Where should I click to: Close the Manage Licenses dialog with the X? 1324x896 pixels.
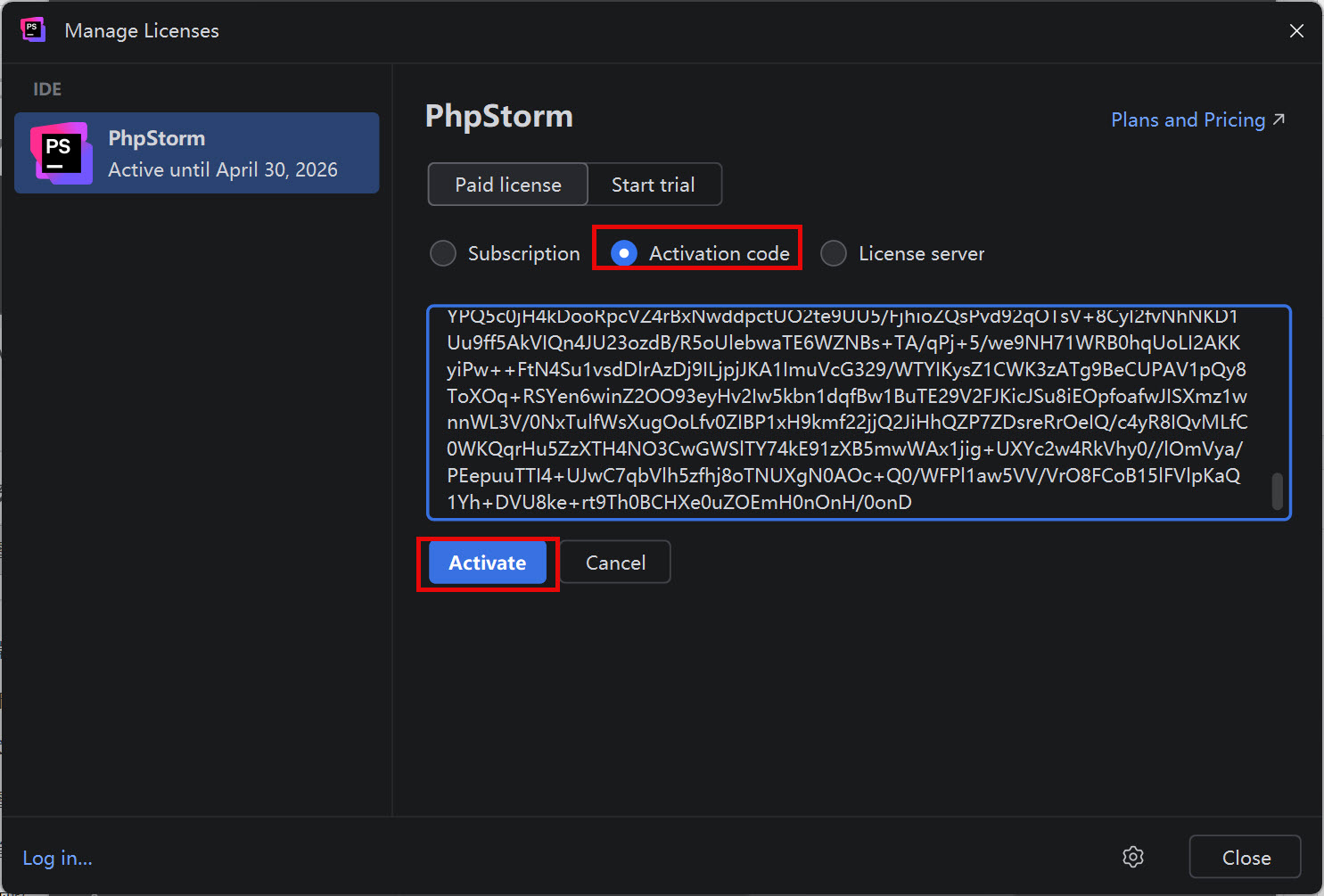(x=1296, y=31)
